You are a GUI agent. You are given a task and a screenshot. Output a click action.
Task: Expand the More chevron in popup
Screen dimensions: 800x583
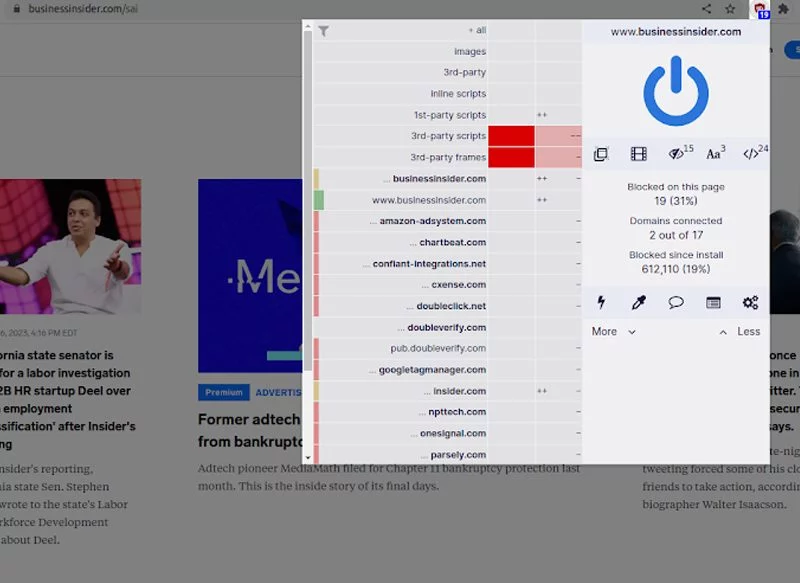pyautogui.click(x=613, y=332)
